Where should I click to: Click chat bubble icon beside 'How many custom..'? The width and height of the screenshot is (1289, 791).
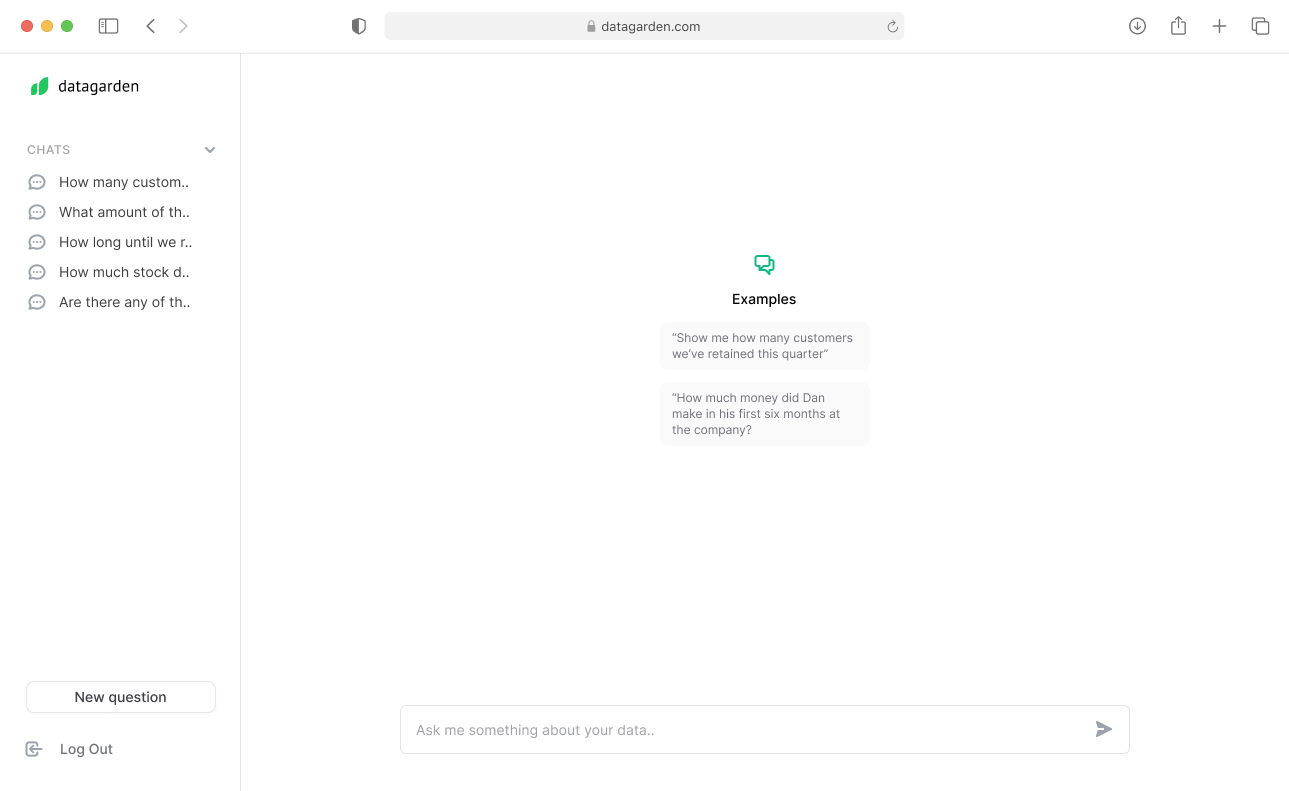(x=37, y=182)
